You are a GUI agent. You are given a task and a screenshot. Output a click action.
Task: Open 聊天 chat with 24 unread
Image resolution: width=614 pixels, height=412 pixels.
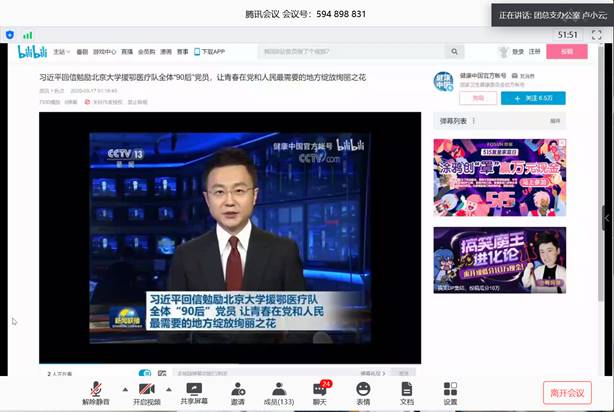(x=320, y=391)
